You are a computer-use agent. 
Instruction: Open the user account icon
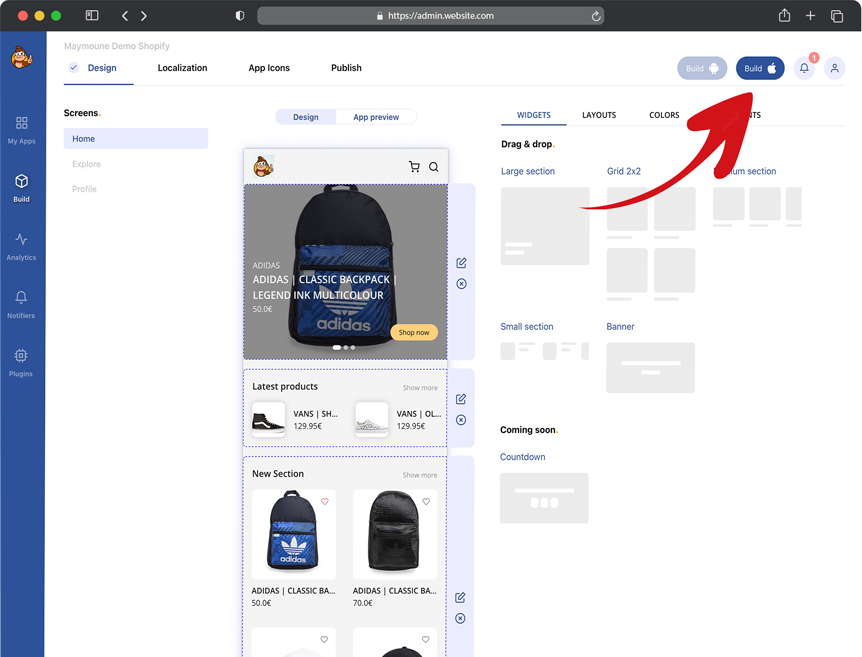(835, 68)
